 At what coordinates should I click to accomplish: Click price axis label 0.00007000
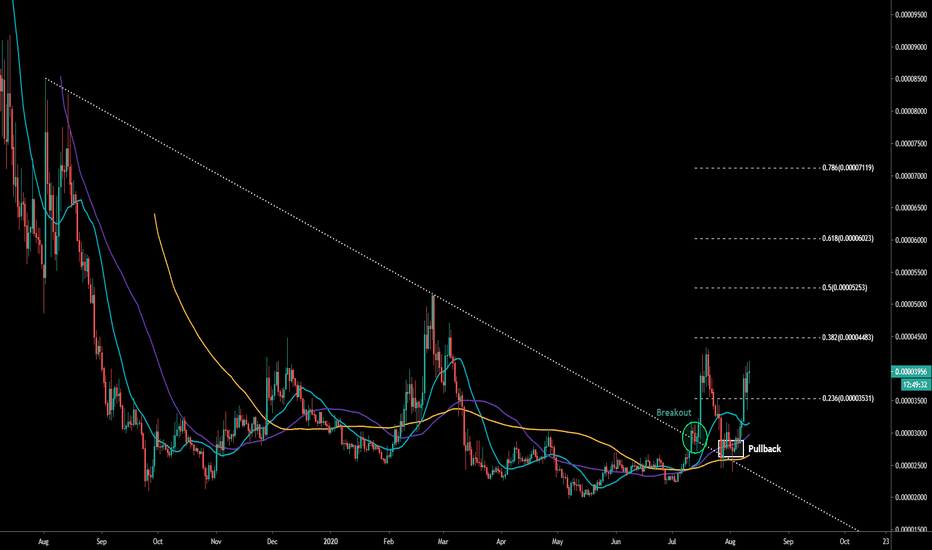(911, 176)
